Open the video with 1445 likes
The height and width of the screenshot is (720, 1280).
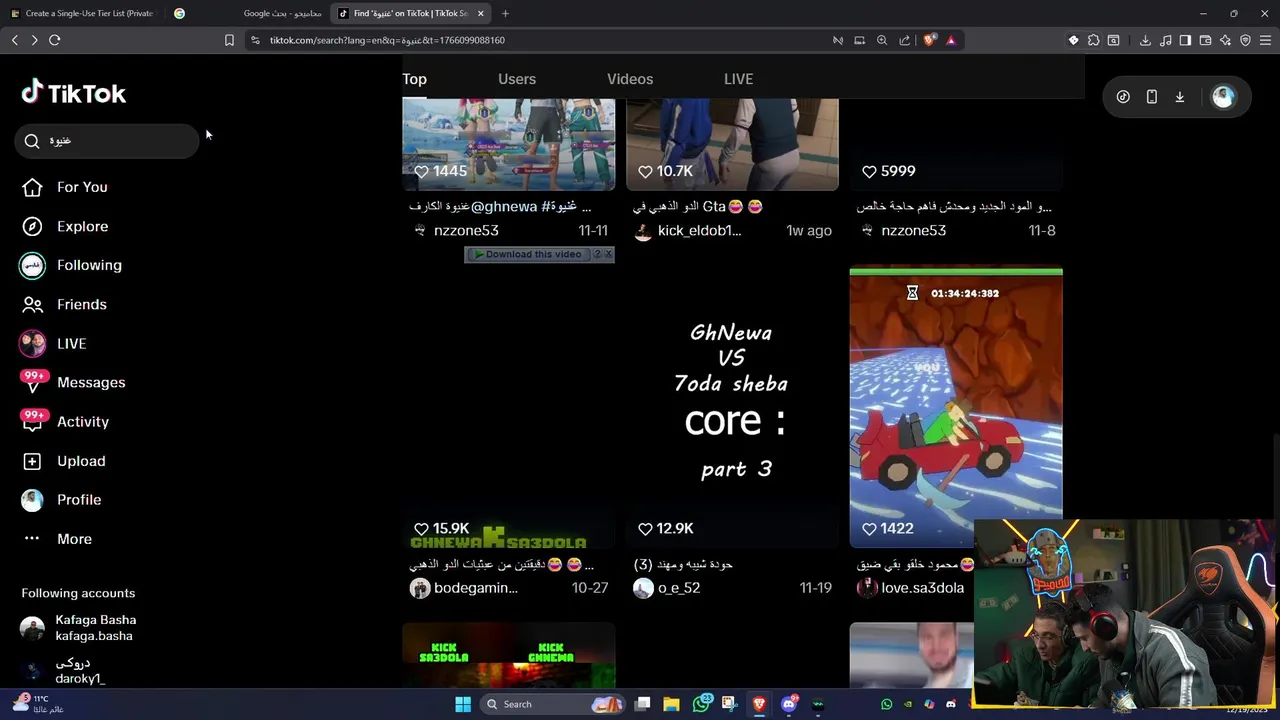pyautogui.click(x=508, y=144)
